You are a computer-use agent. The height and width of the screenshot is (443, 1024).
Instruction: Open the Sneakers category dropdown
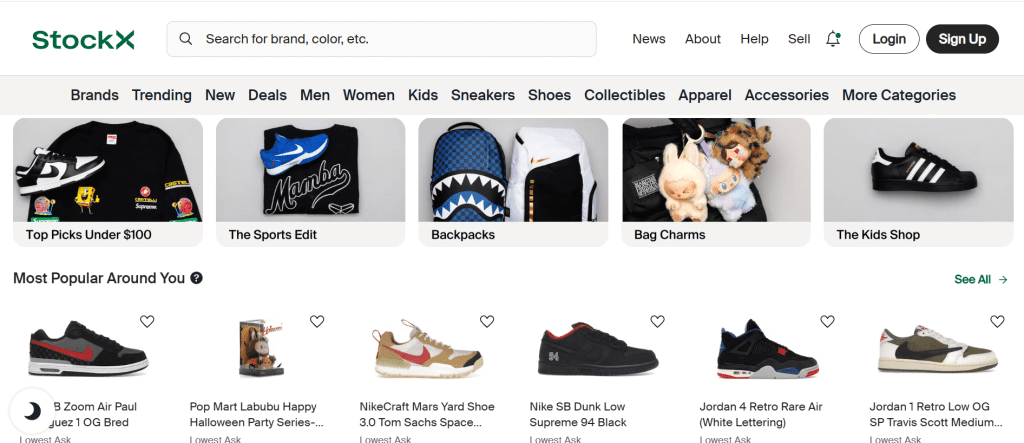tap(482, 95)
